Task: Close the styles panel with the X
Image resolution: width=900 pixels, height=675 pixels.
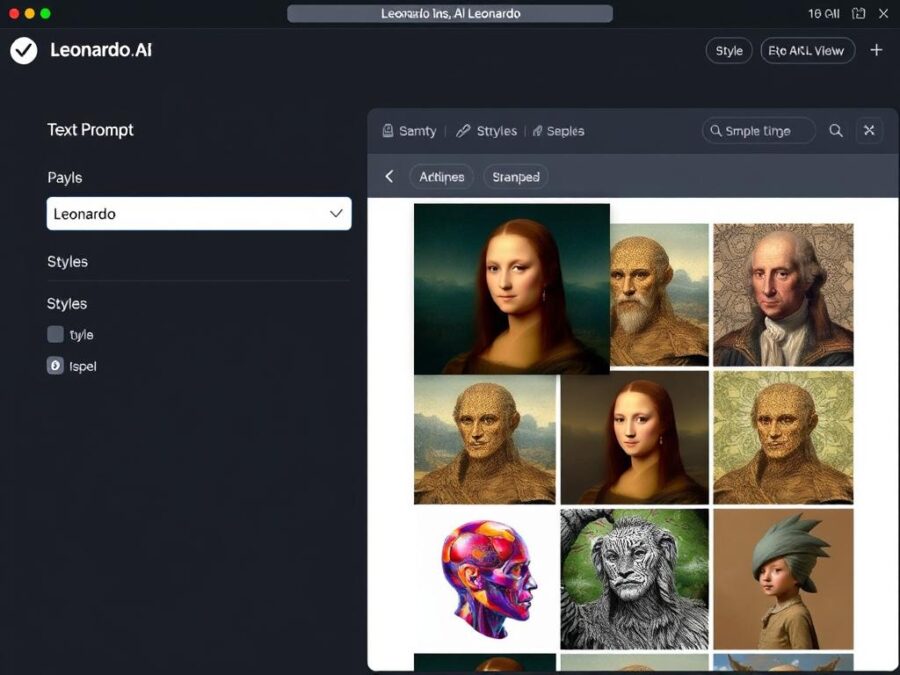Action: [869, 130]
